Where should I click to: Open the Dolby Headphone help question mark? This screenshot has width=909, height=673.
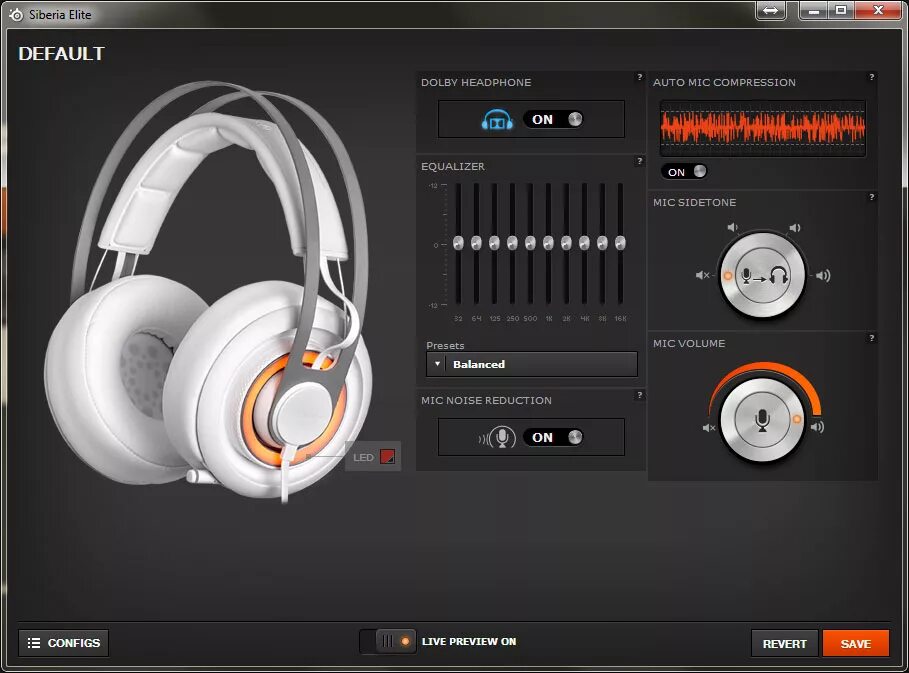[639, 77]
